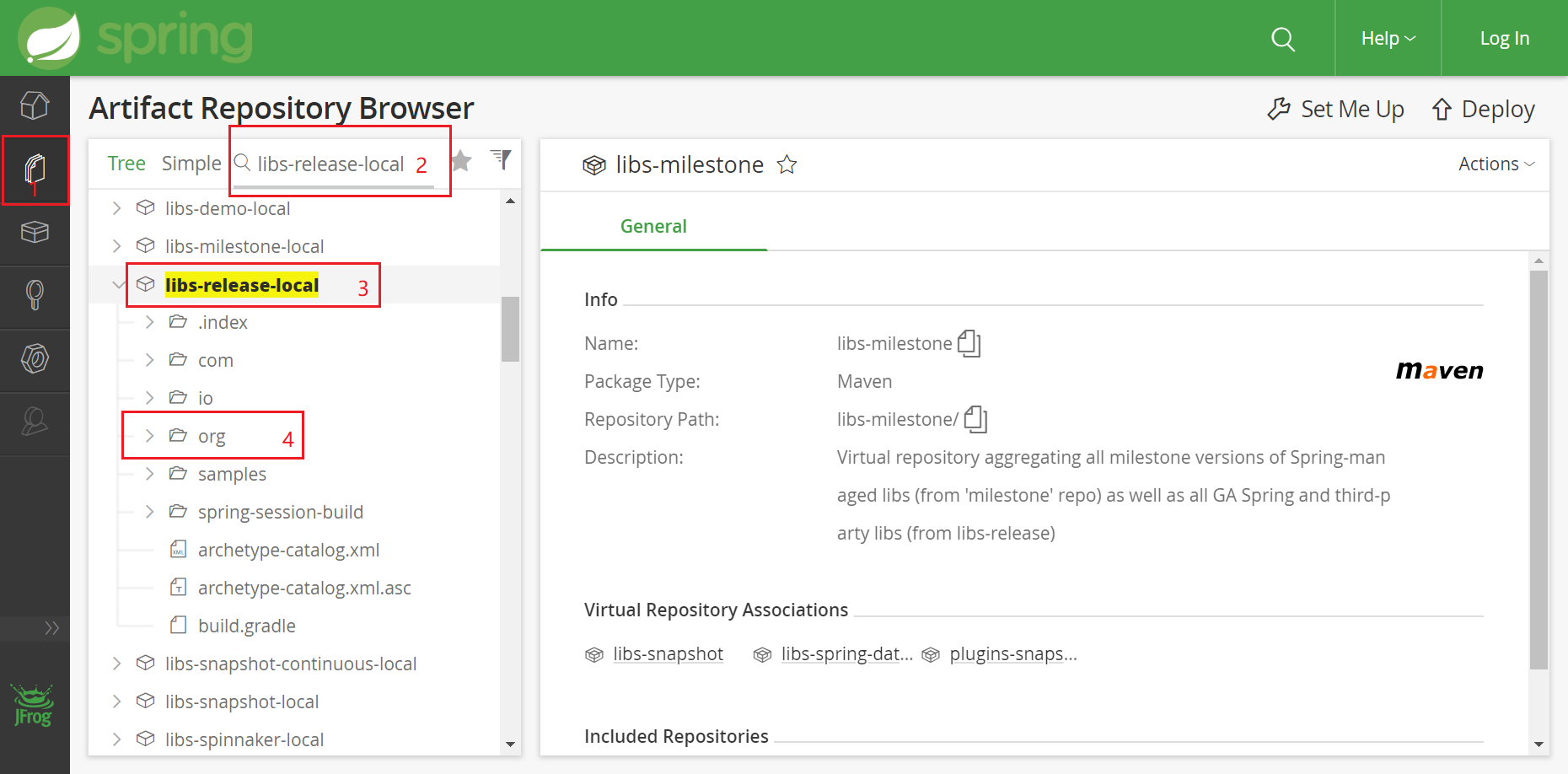1568x774 pixels.
Task: Open the Home dashboard icon
Action: 35,105
